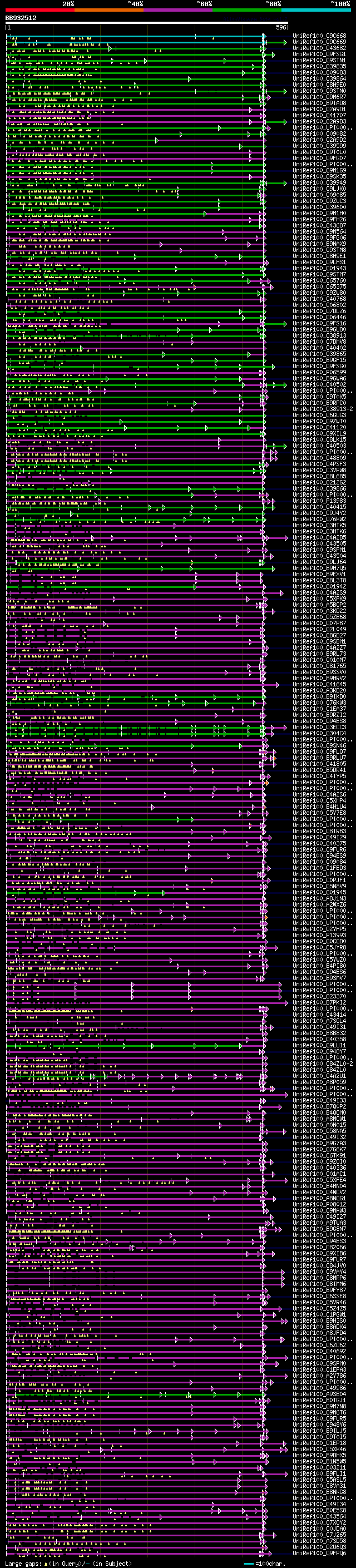Click hit label UniRef100_A3KD22

319,611
